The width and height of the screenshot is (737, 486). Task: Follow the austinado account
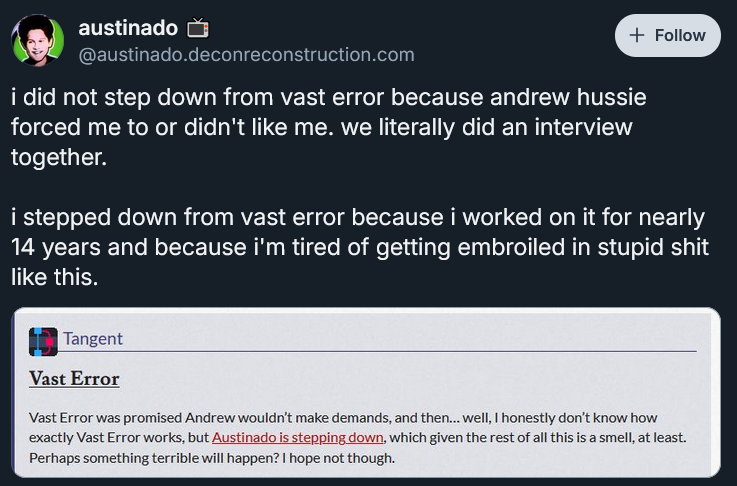(x=667, y=35)
